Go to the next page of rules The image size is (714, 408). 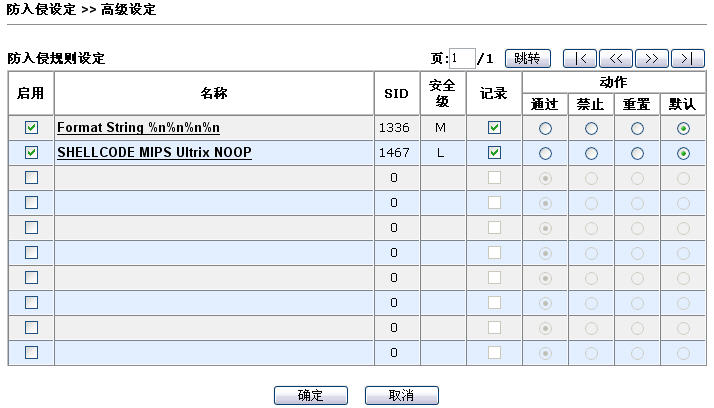point(651,58)
